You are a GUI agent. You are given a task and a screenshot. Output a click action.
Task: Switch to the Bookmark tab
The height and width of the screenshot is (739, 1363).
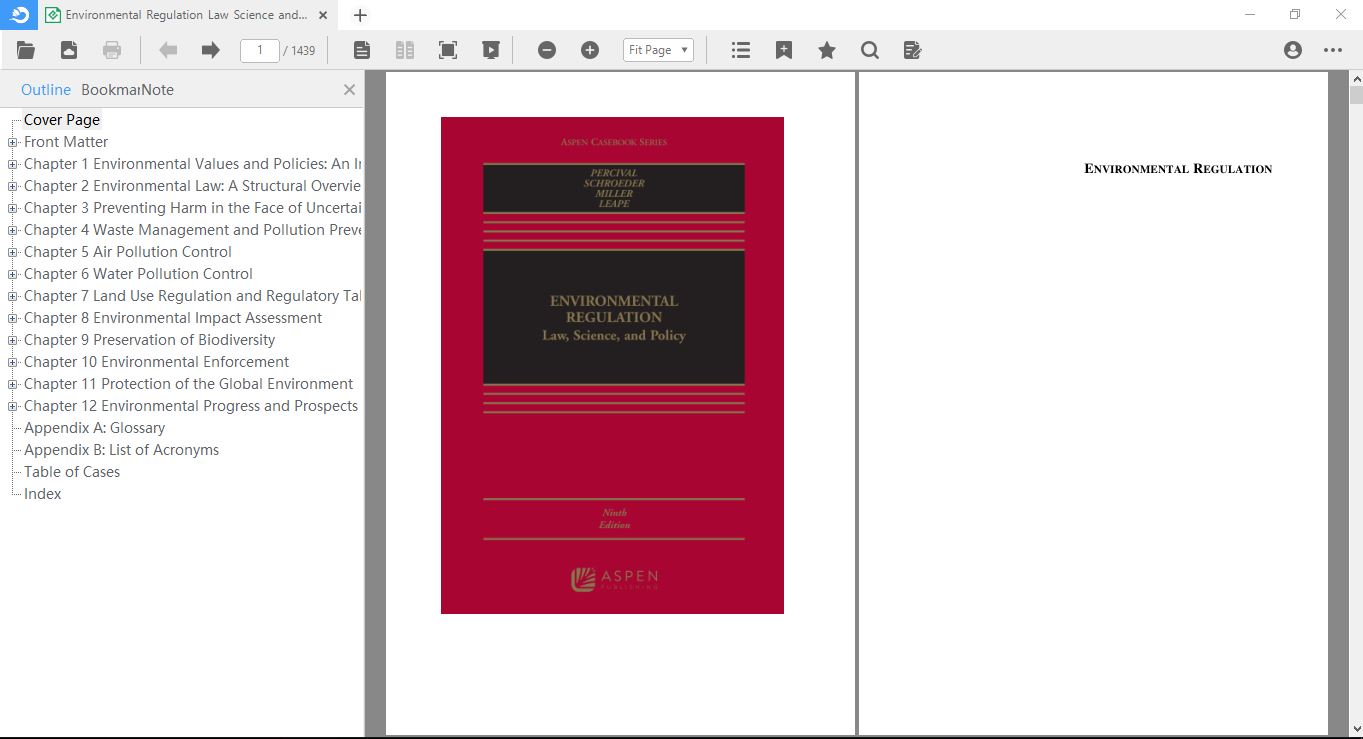[111, 90]
